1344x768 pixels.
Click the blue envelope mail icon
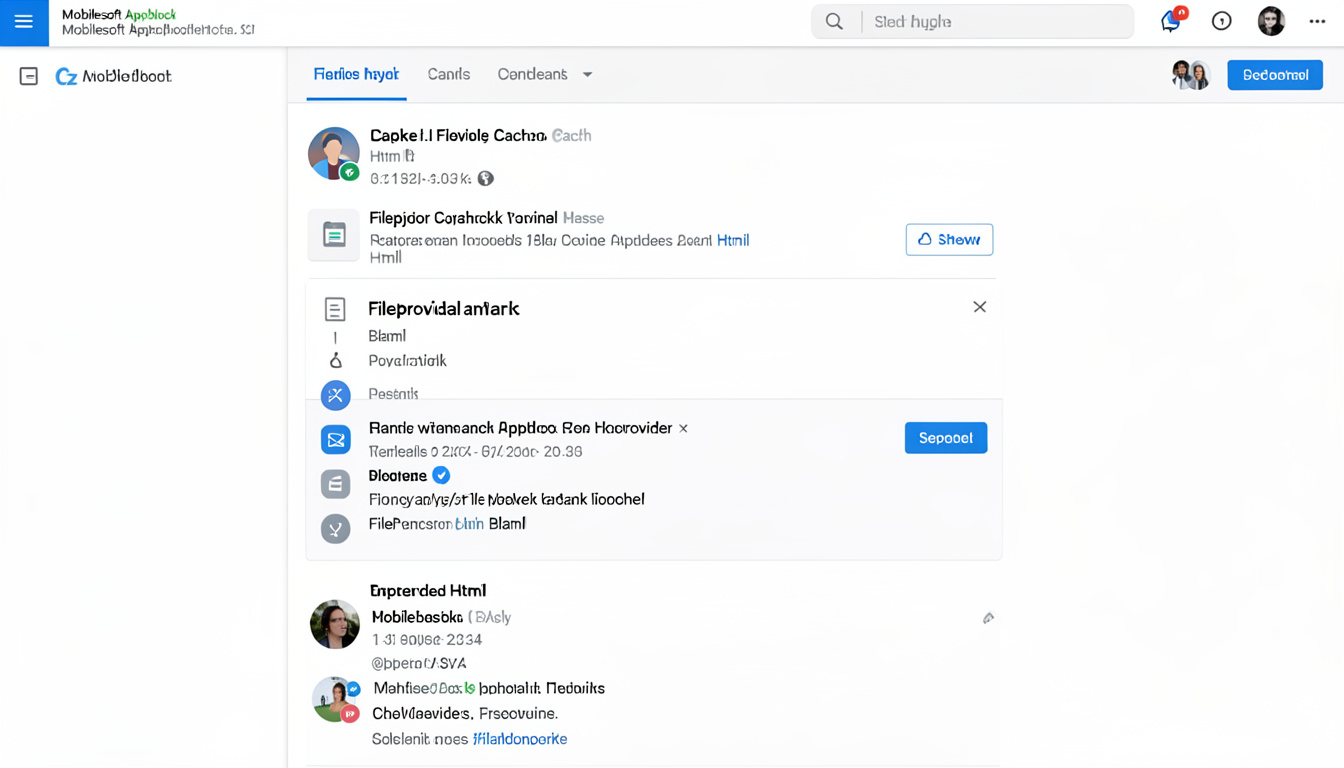[335, 439]
